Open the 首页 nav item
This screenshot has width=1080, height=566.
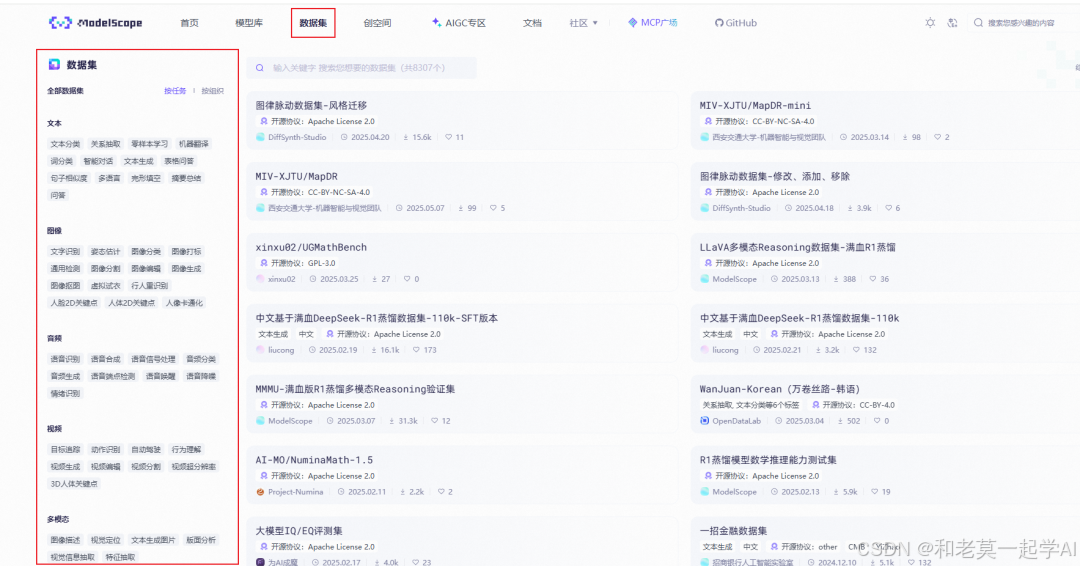point(189,23)
